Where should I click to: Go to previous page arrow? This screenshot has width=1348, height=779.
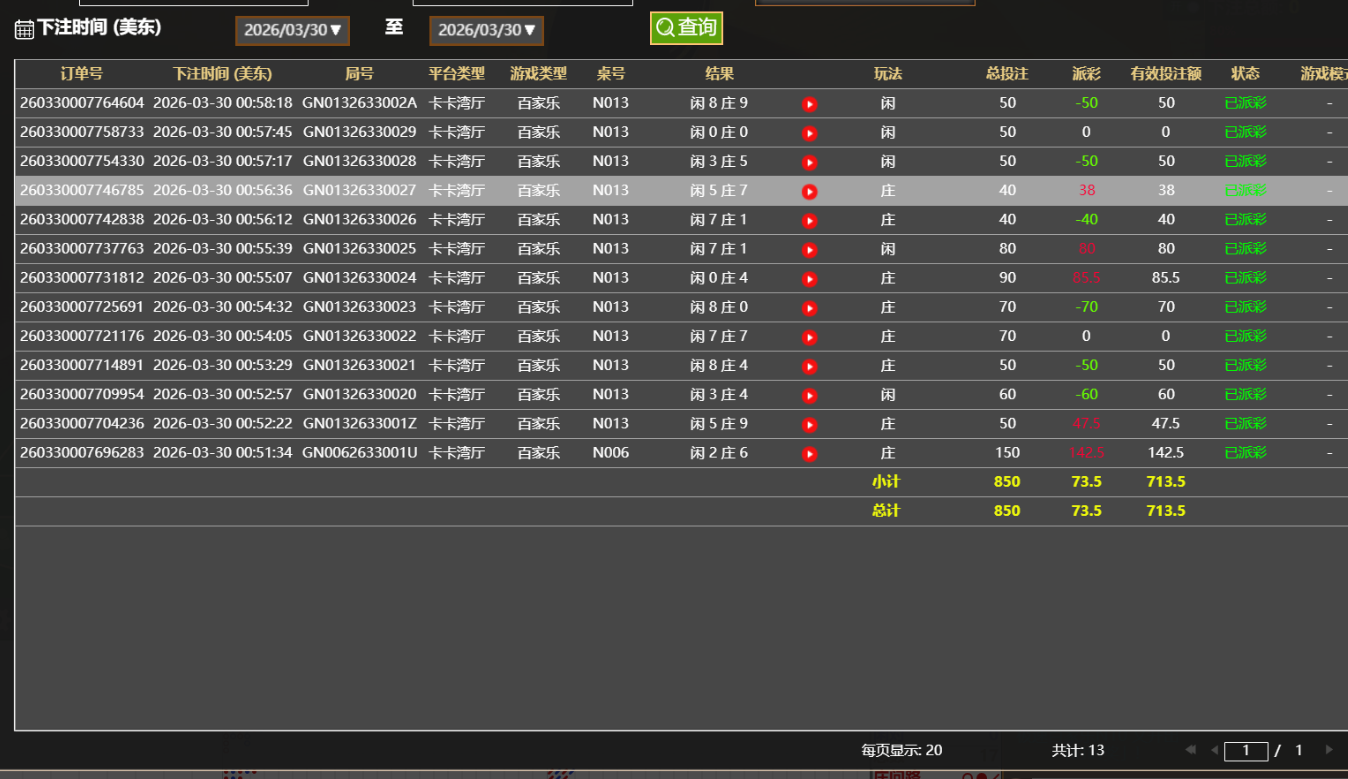(x=1214, y=750)
